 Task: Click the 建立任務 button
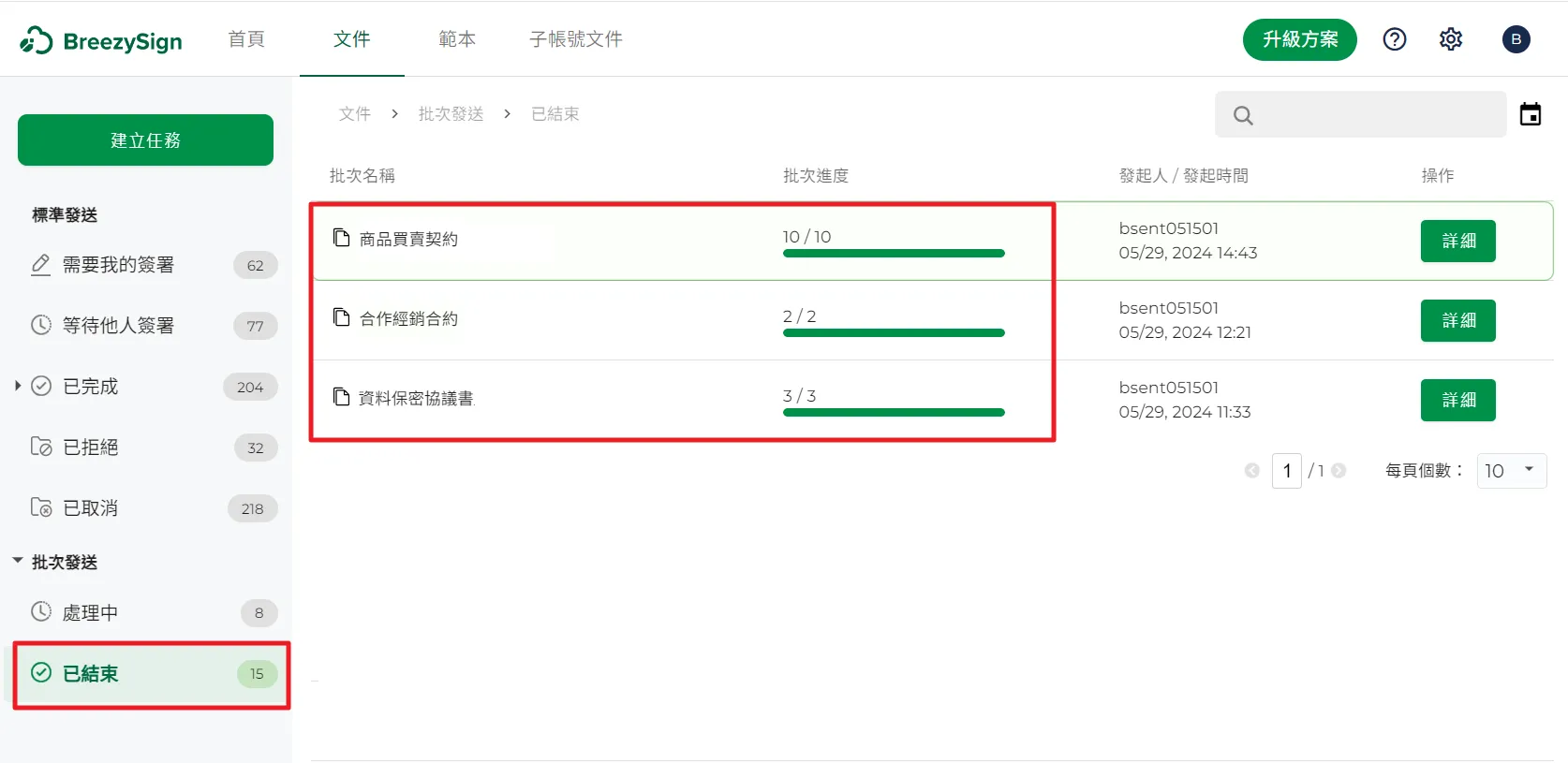coord(145,140)
